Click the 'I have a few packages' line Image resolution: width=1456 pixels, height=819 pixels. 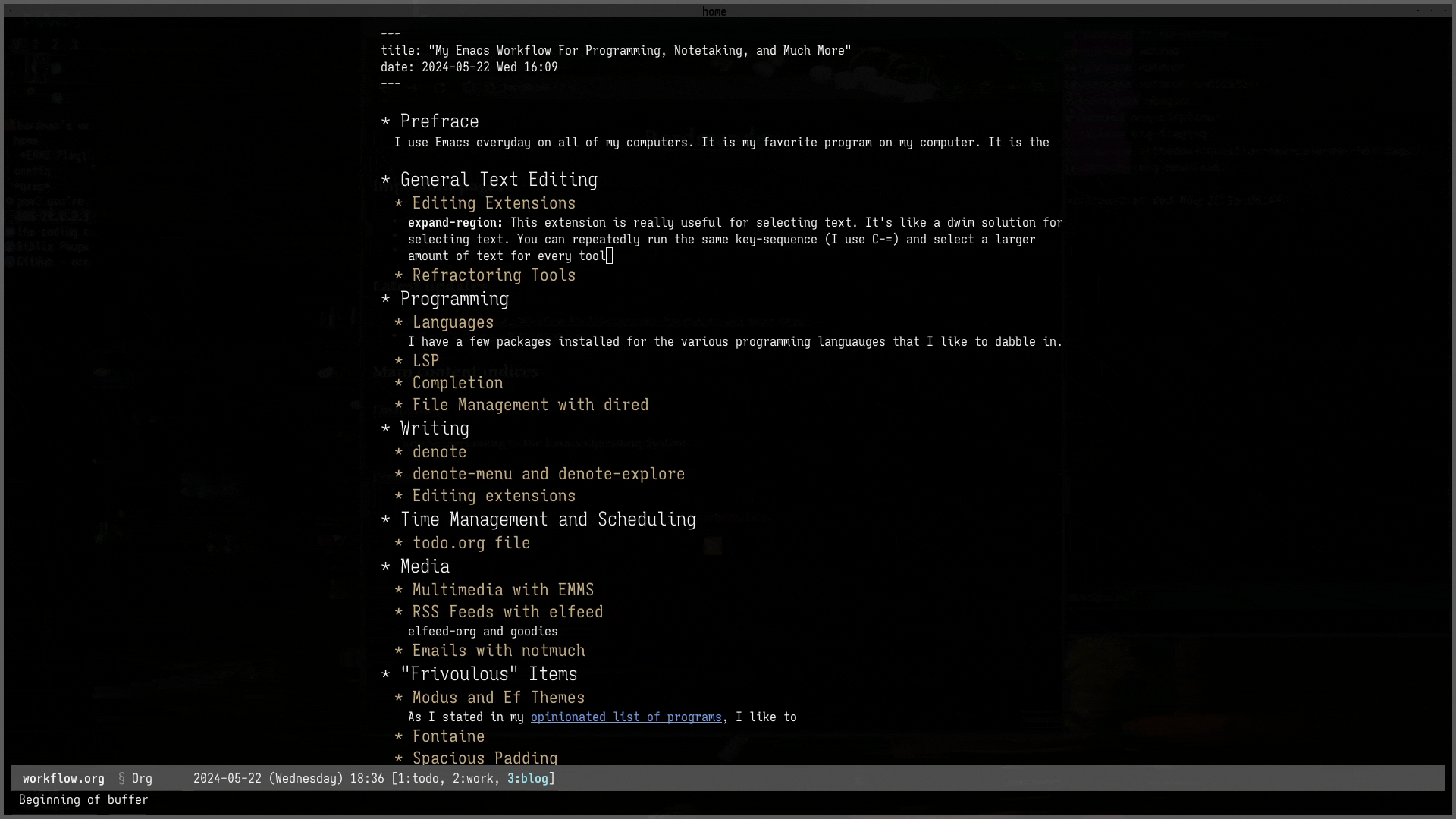tap(735, 342)
